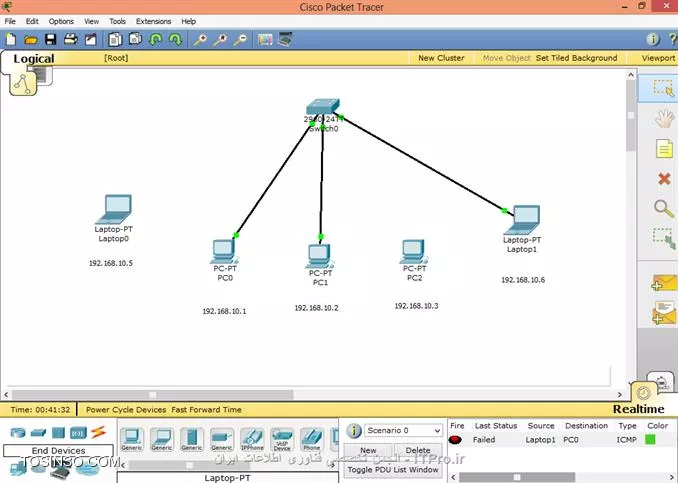Screen dimensions: 678x483
Task: Pick the Generic PC device
Action: pyautogui.click(x=131, y=439)
